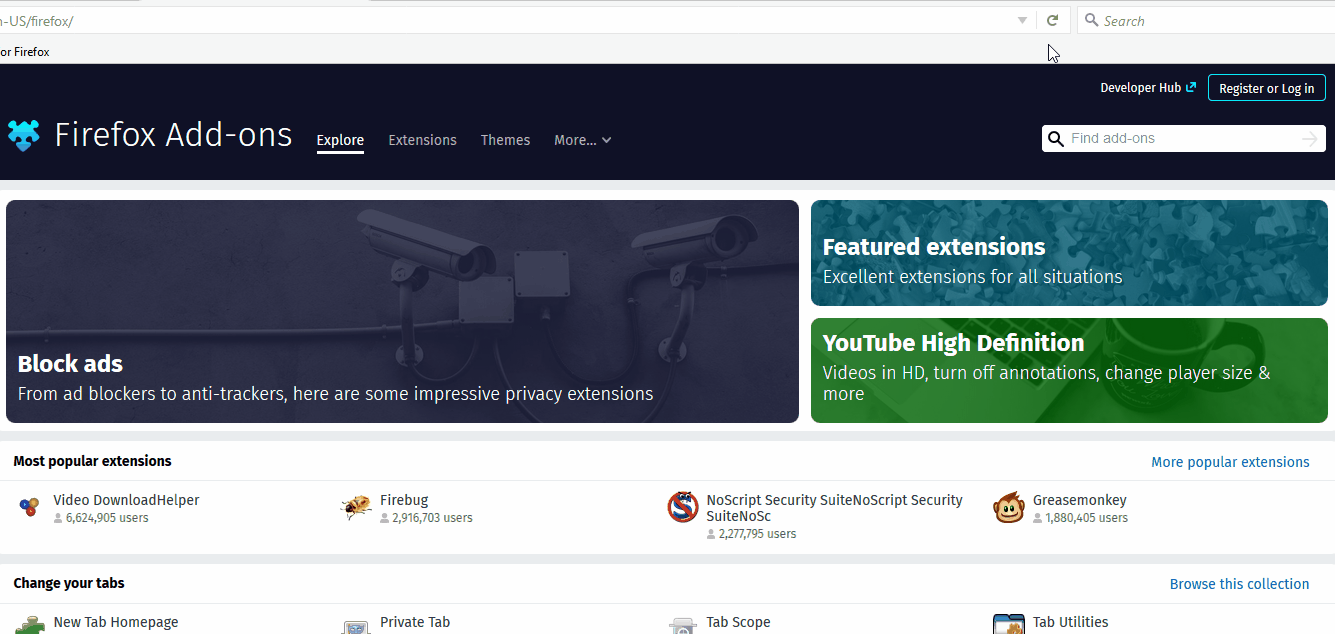The width and height of the screenshot is (1335, 634).
Task: Click the New Tab Homepage icon
Action: 30,625
